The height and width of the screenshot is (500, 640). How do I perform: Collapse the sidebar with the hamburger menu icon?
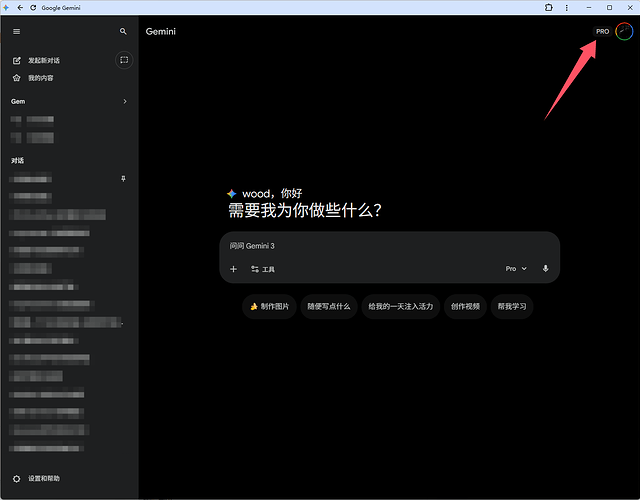click(16, 31)
